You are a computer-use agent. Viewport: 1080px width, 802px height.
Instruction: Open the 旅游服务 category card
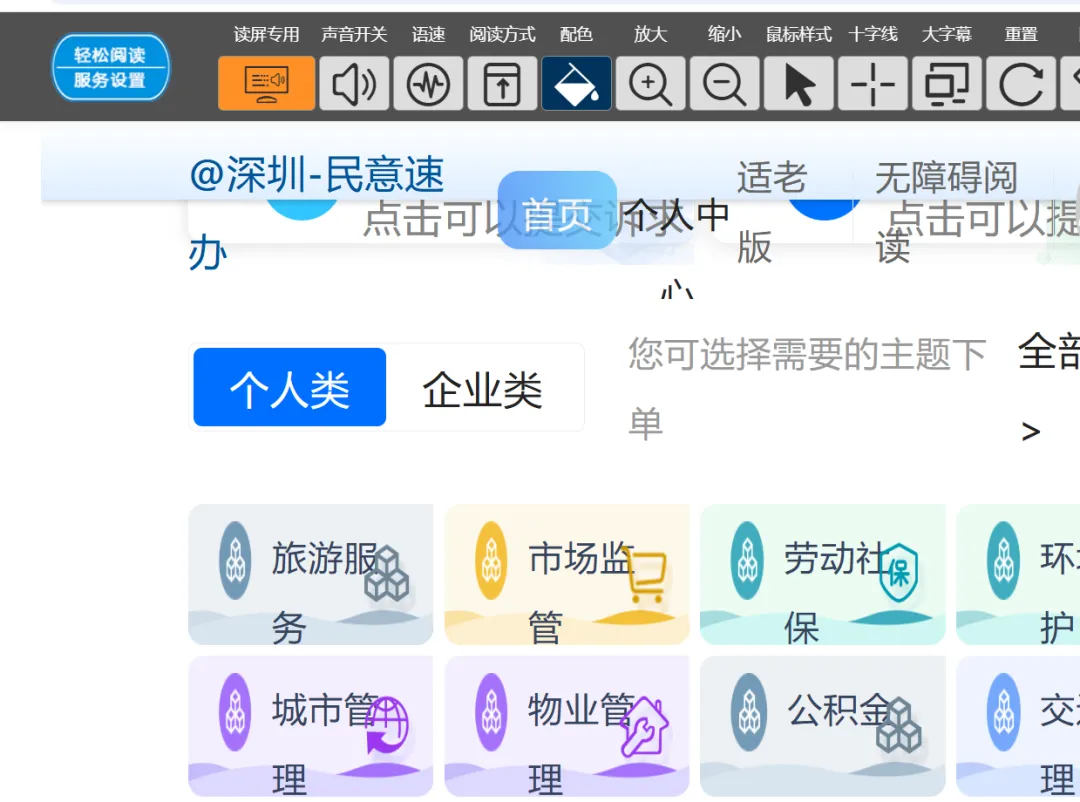[311, 575]
